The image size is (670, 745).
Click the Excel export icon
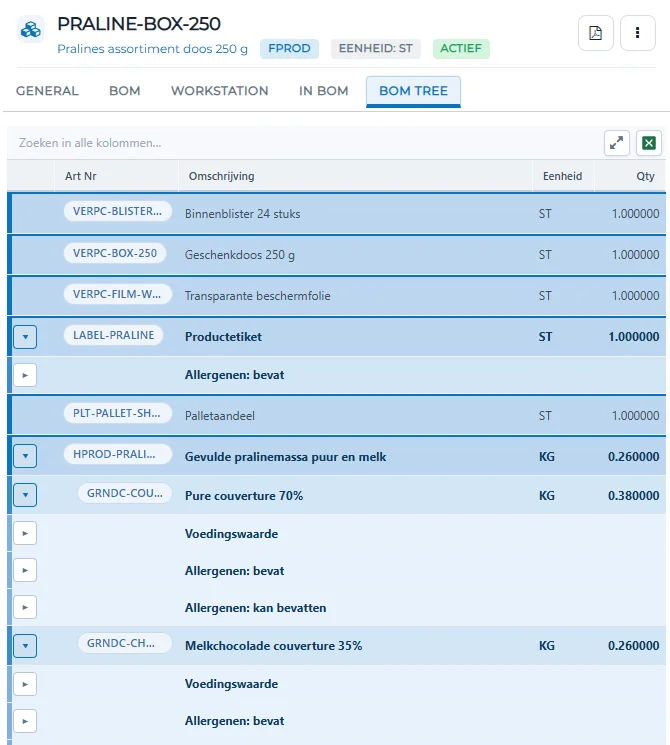(649, 143)
